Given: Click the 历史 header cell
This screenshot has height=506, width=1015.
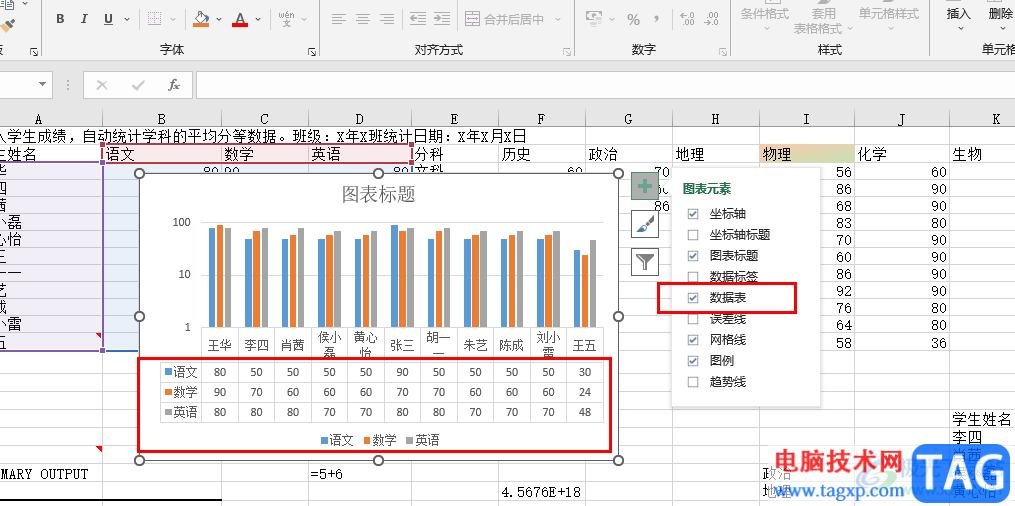Looking at the screenshot, I should point(541,154).
